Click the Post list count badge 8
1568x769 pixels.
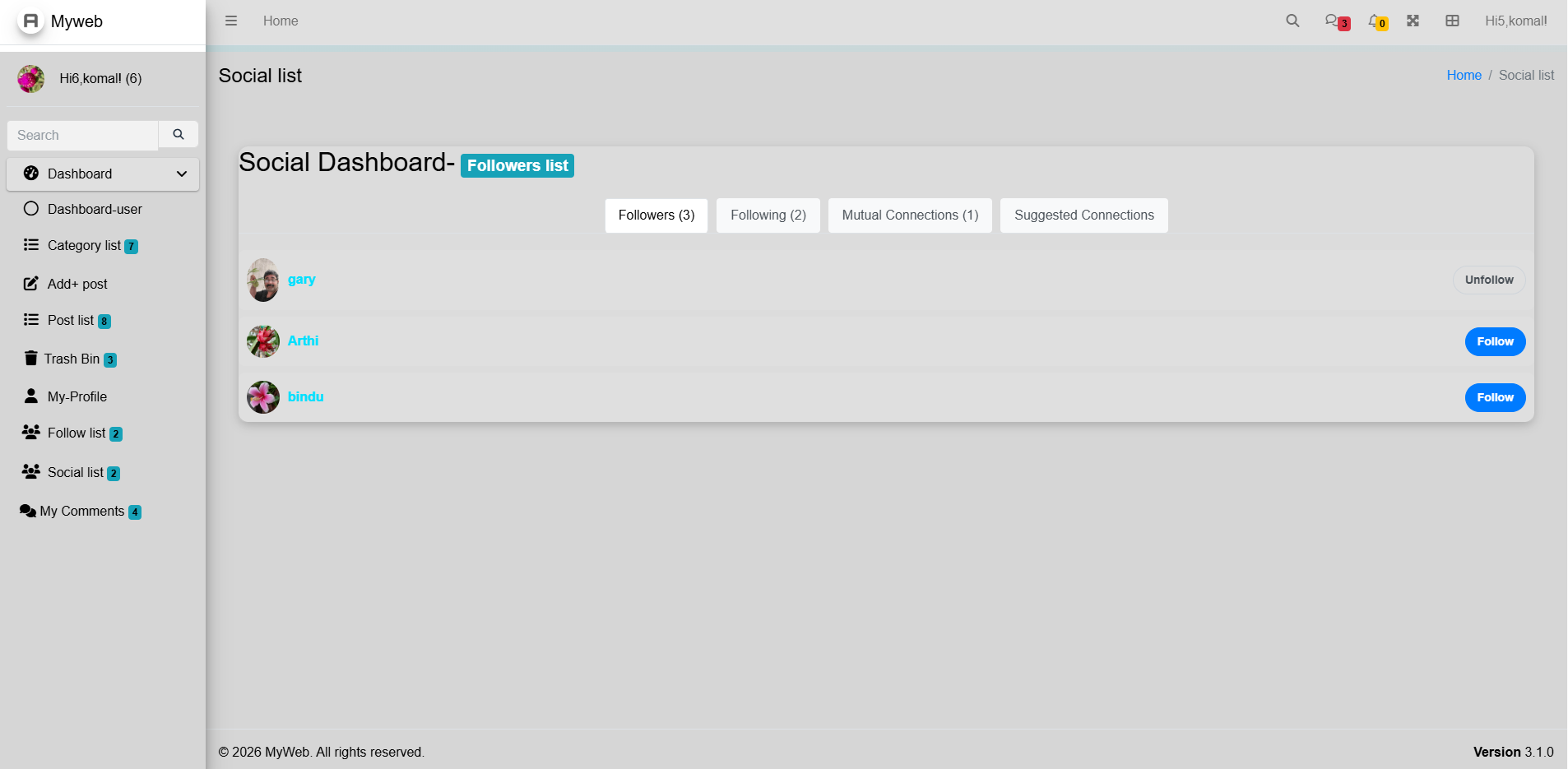click(104, 321)
